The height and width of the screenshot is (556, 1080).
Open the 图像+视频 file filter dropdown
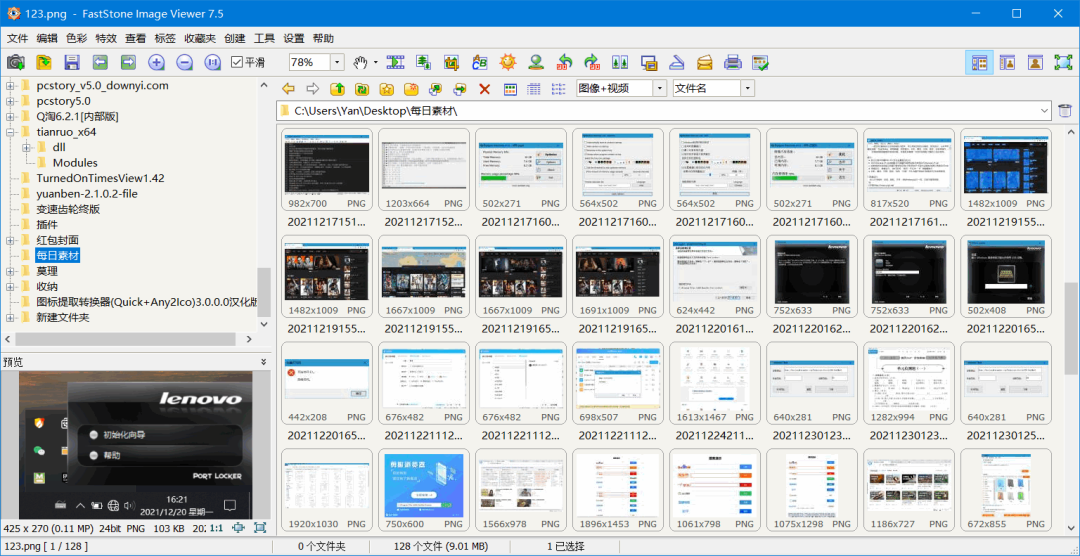tap(660, 89)
